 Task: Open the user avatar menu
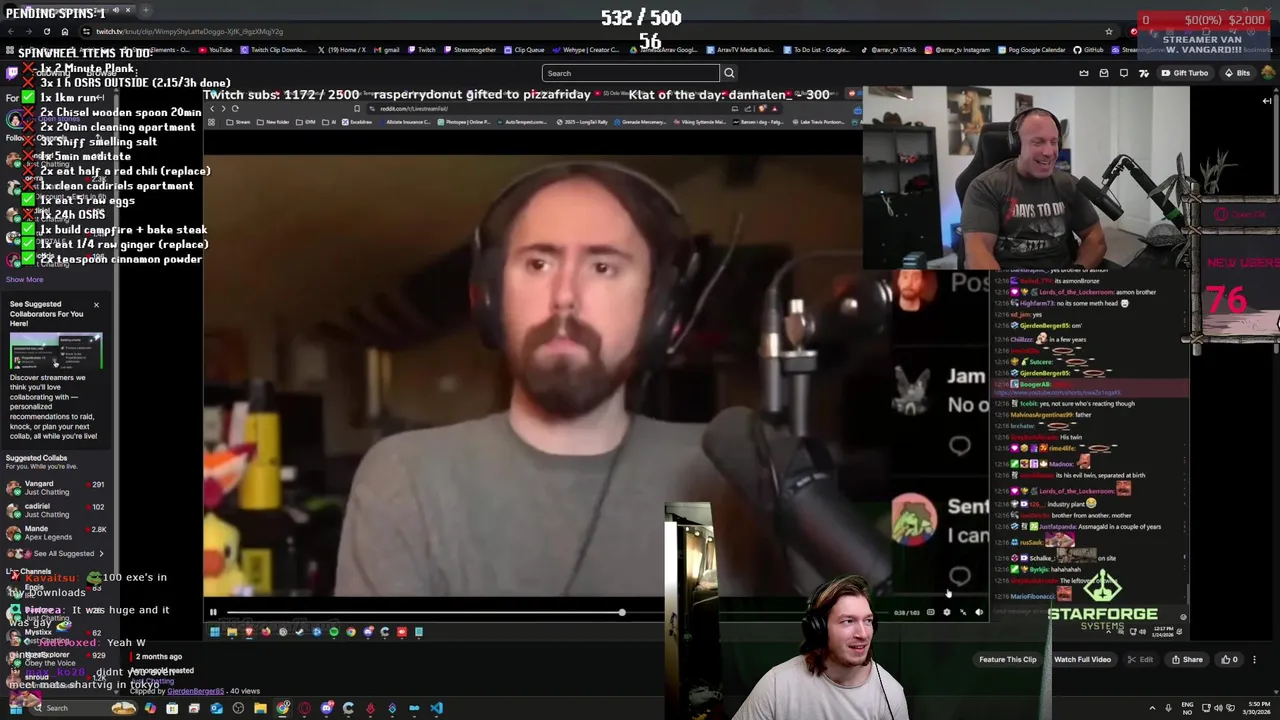point(1267,73)
